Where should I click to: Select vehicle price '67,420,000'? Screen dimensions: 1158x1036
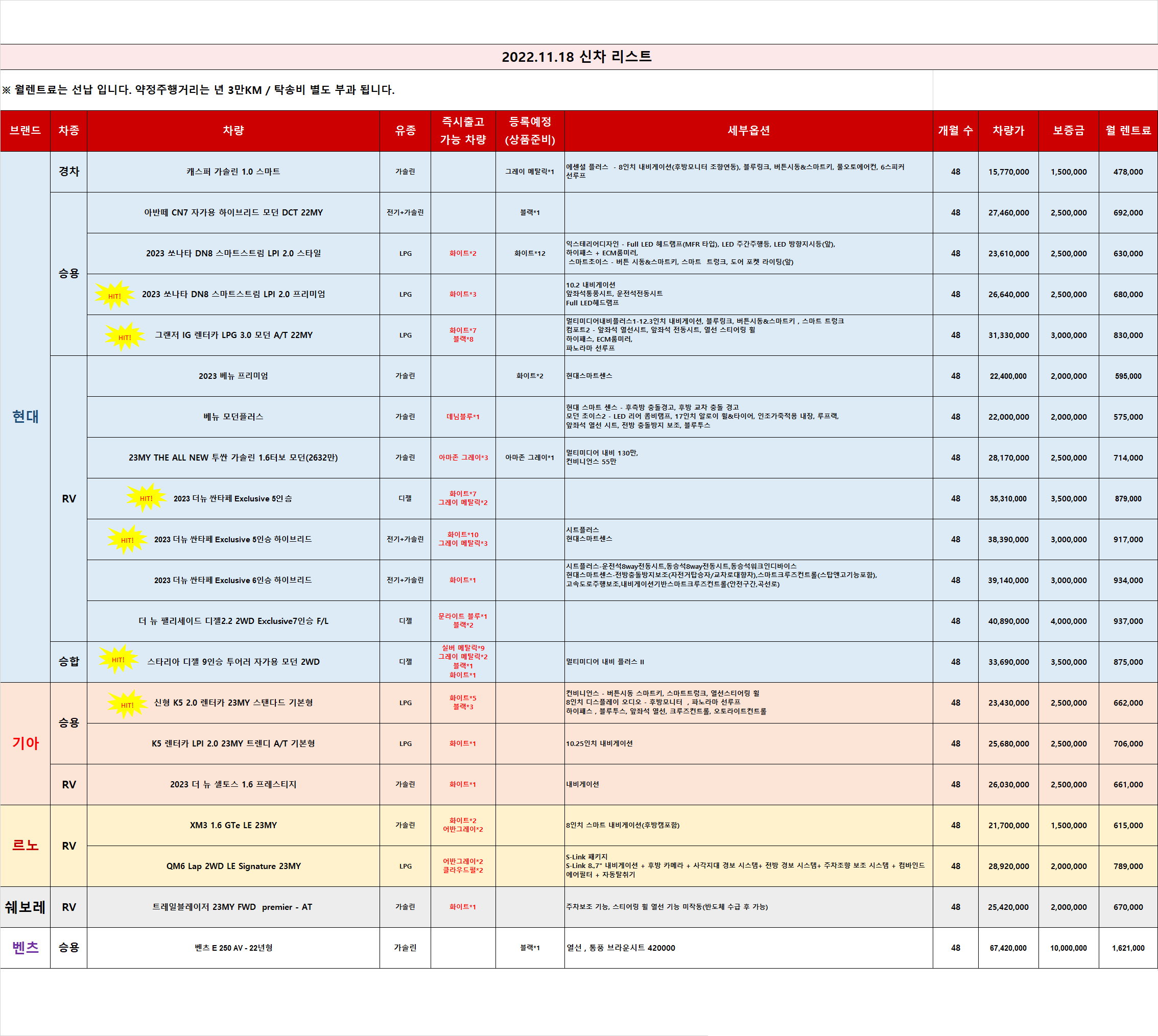point(1009,948)
